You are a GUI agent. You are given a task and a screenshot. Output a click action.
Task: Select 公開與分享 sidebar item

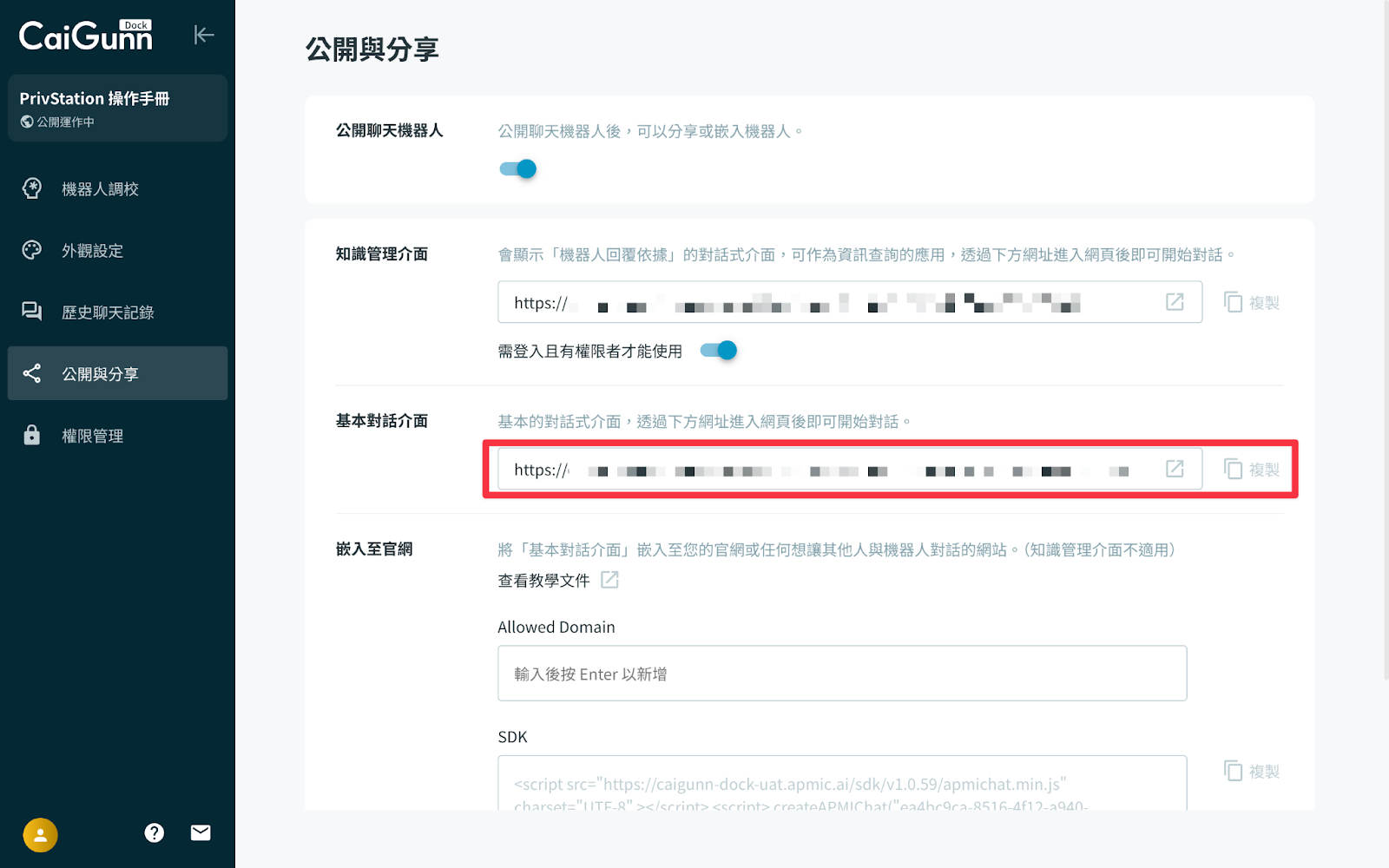(100, 374)
